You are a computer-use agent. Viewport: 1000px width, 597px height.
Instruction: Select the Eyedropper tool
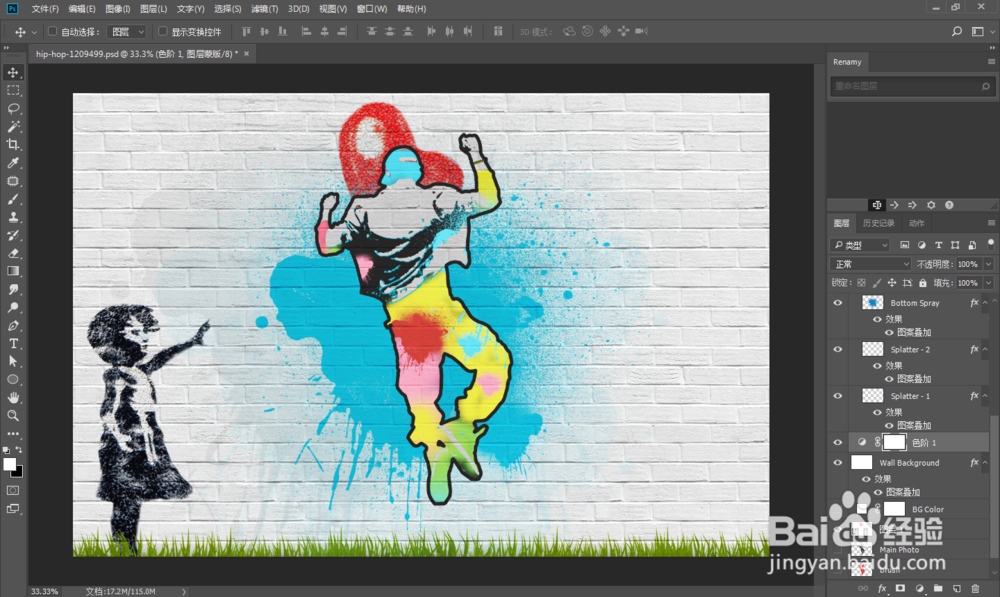pyautogui.click(x=13, y=163)
